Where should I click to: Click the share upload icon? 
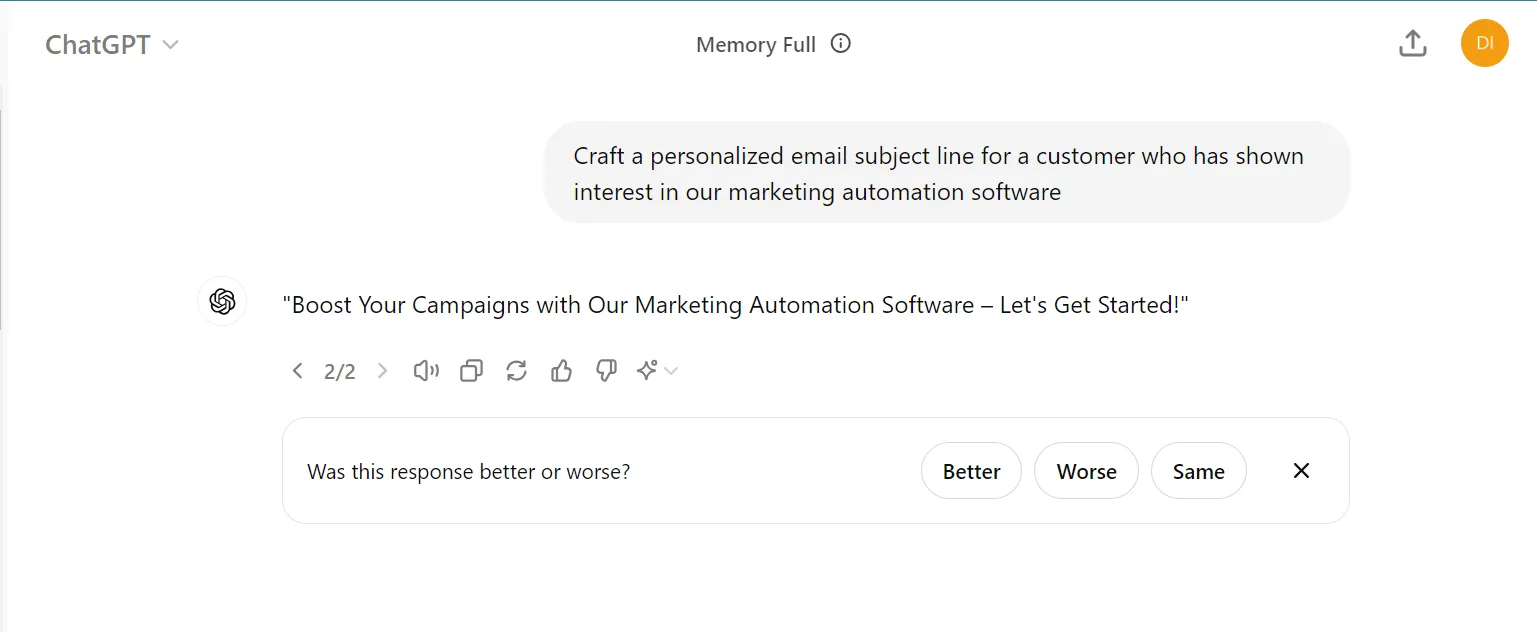point(1412,44)
